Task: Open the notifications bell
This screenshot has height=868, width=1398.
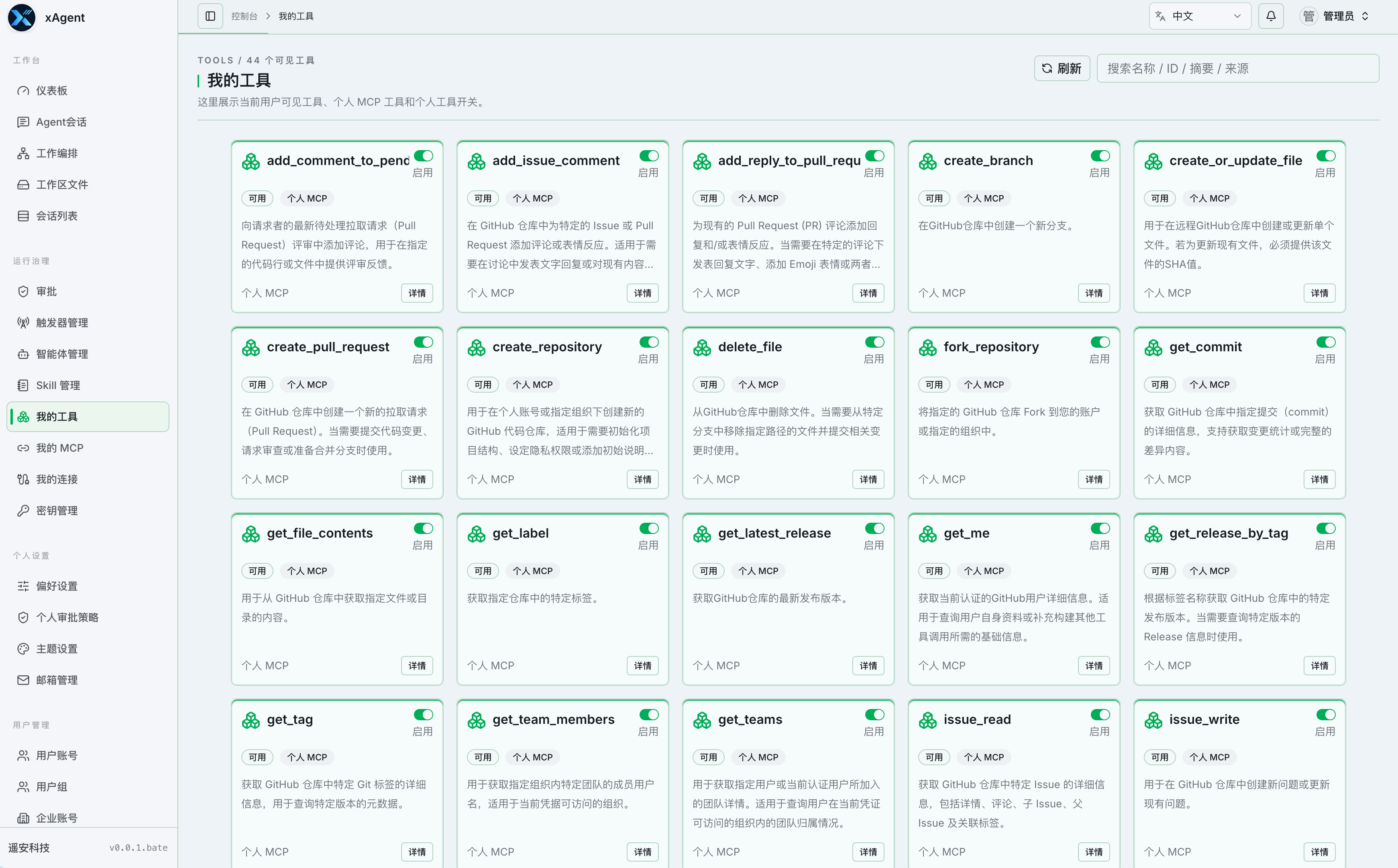Action: coord(1271,16)
